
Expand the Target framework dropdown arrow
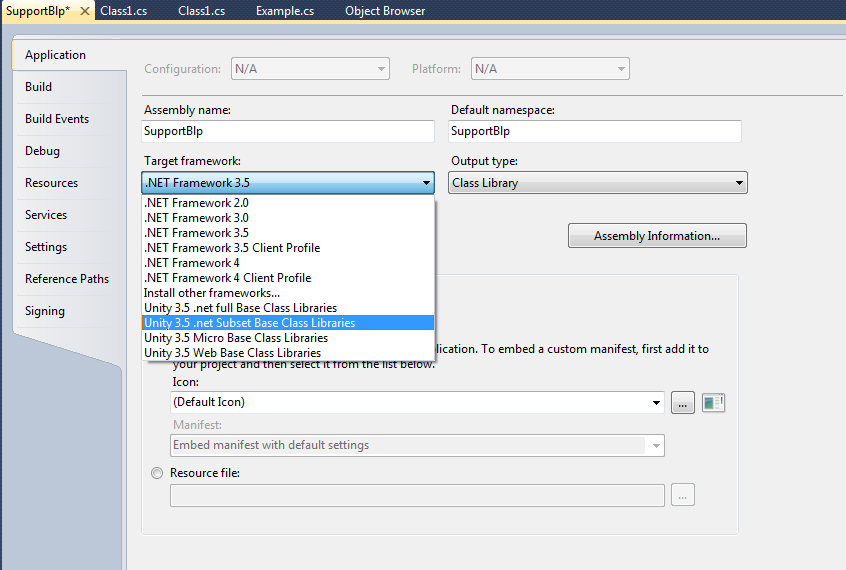[x=426, y=183]
